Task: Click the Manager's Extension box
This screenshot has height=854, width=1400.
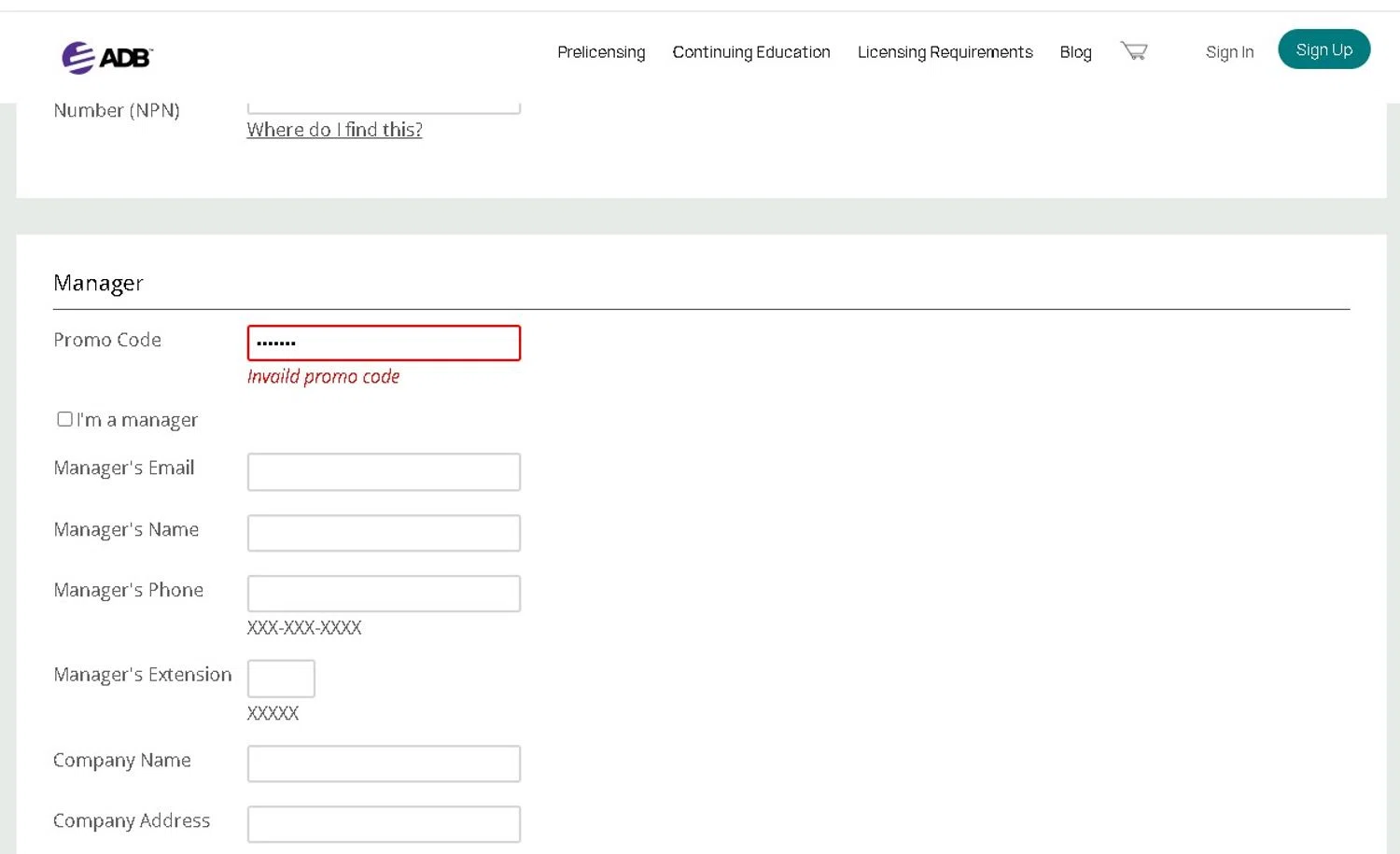Action: click(x=281, y=679)
